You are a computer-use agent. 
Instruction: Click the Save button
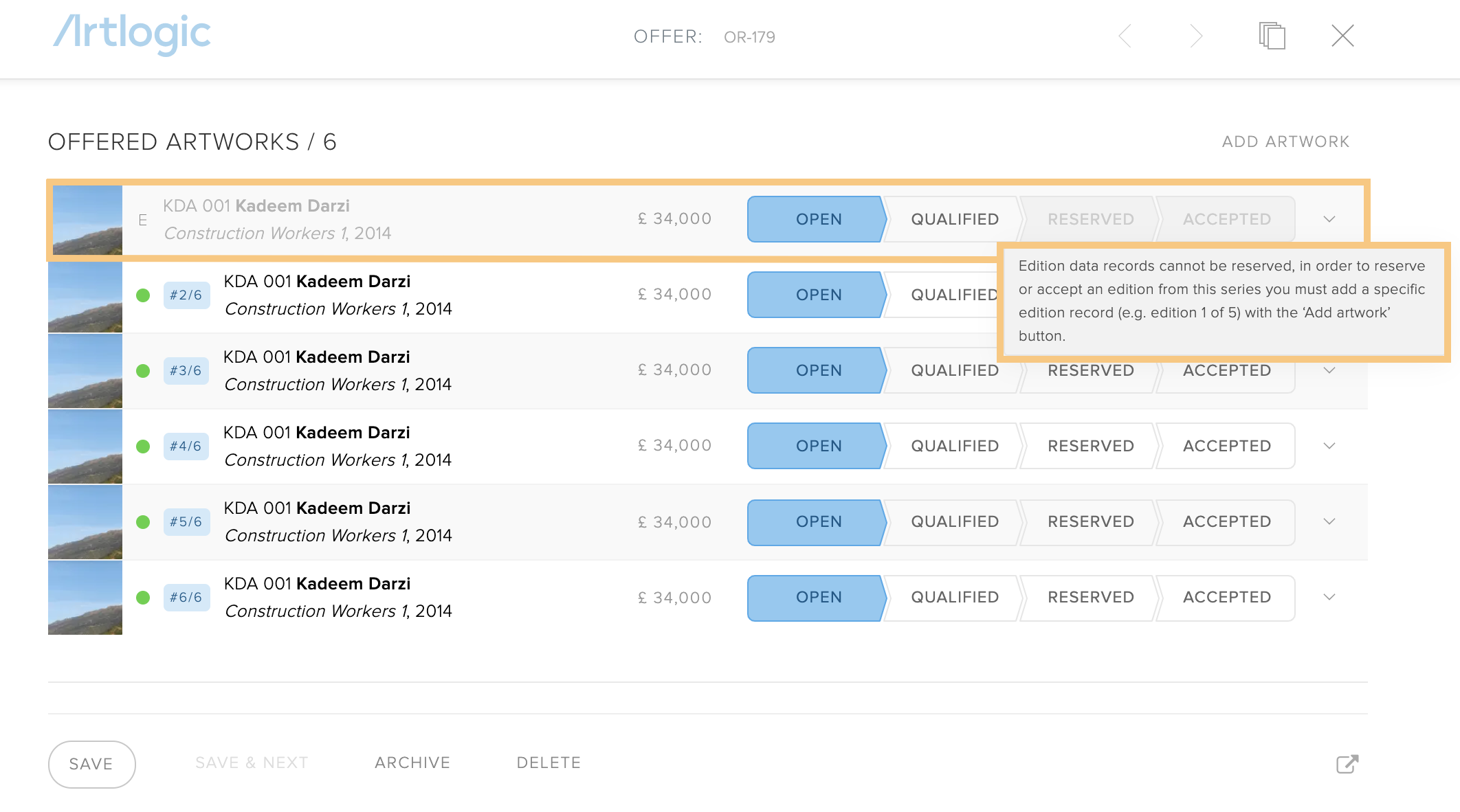(x=91, y=764)
